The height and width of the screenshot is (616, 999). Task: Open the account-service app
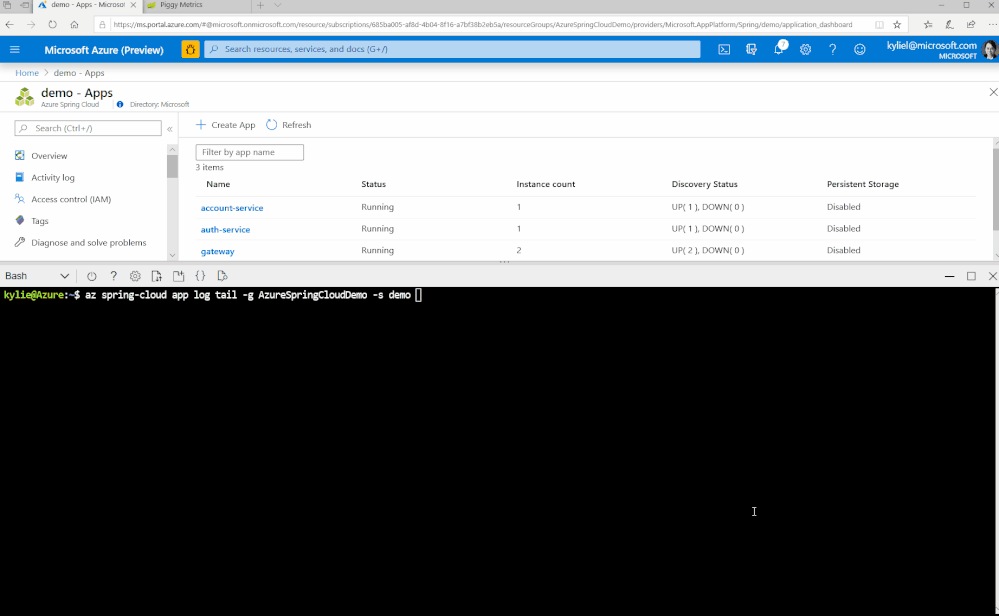[x=232, y=208]
